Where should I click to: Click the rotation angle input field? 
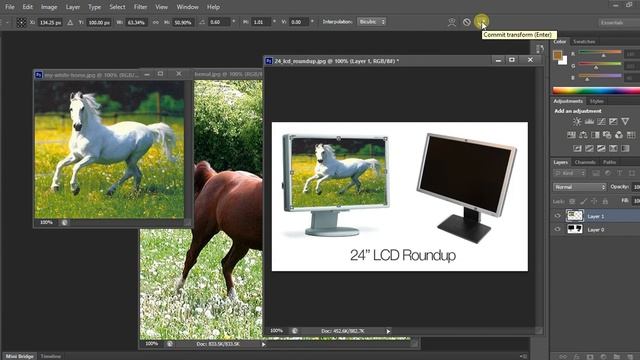[x=219, y=22]
